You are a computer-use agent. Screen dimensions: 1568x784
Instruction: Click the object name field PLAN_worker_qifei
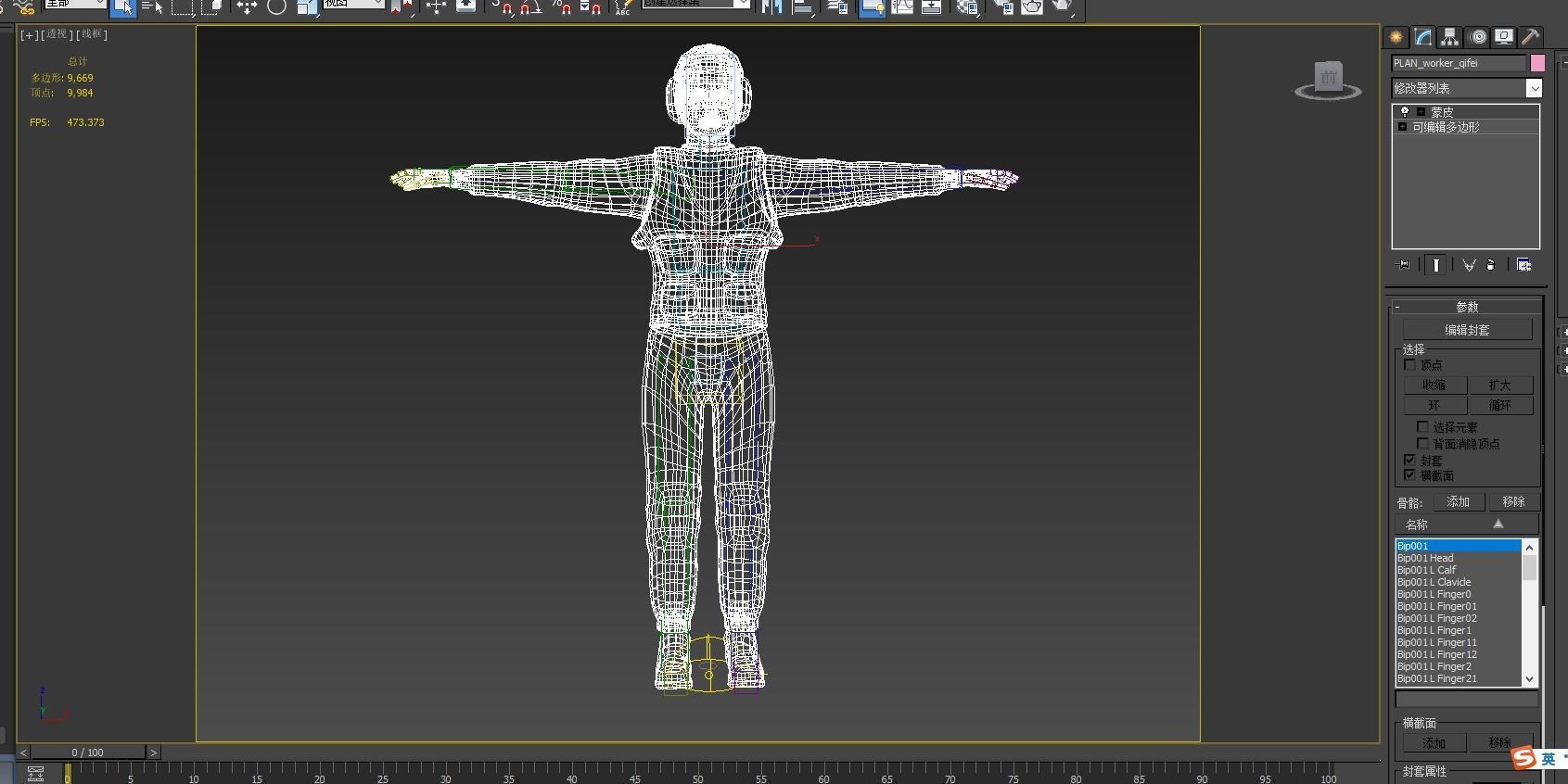click(1459, 63)
